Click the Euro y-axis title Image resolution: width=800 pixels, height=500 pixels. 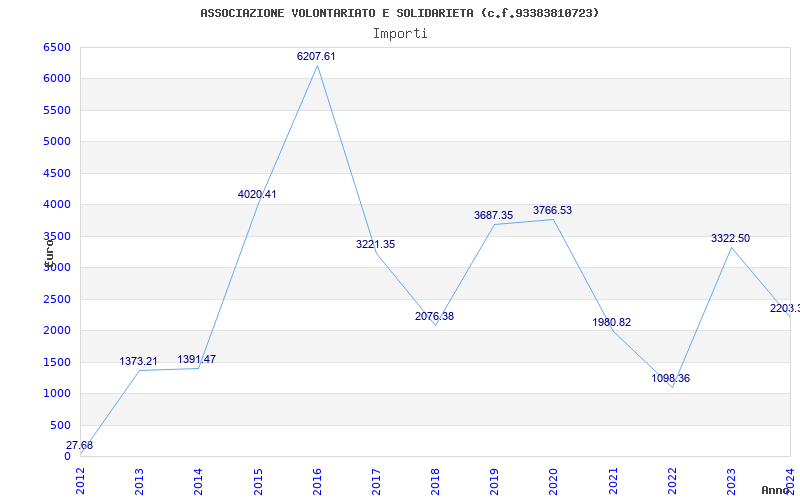tap(48, 253)
